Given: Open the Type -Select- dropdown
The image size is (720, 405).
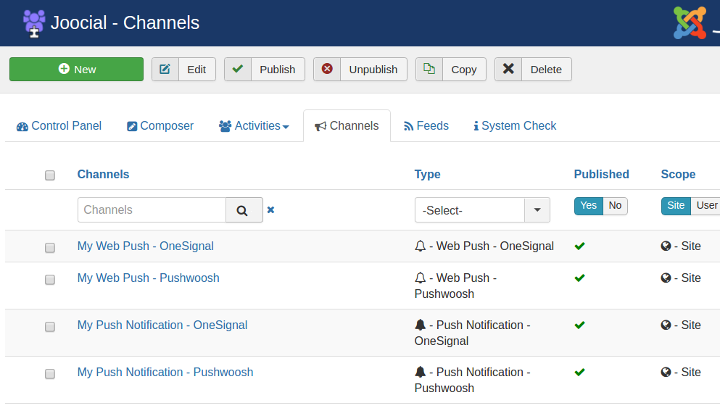Looking at the screenshot, I should tap(482, 210).
